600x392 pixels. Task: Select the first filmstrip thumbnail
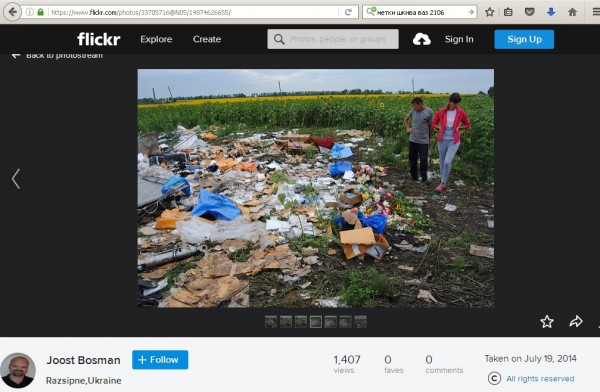pyautogui.click(x=271, y=322)
